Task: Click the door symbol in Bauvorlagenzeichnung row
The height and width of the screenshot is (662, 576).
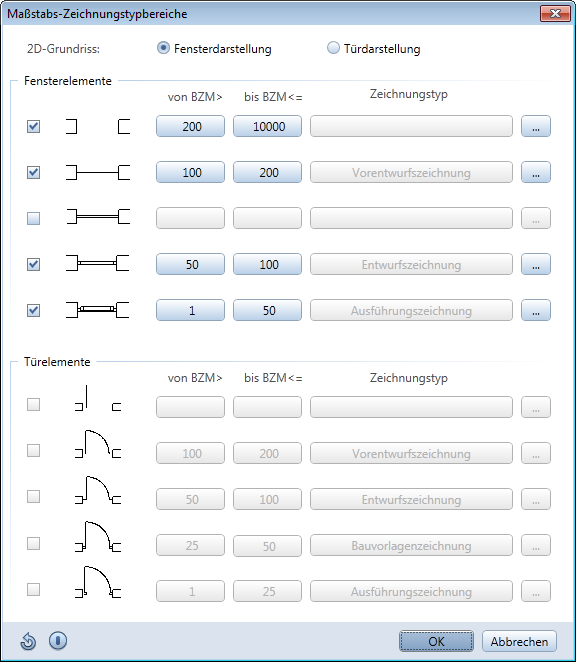Action: click(98, 536)
